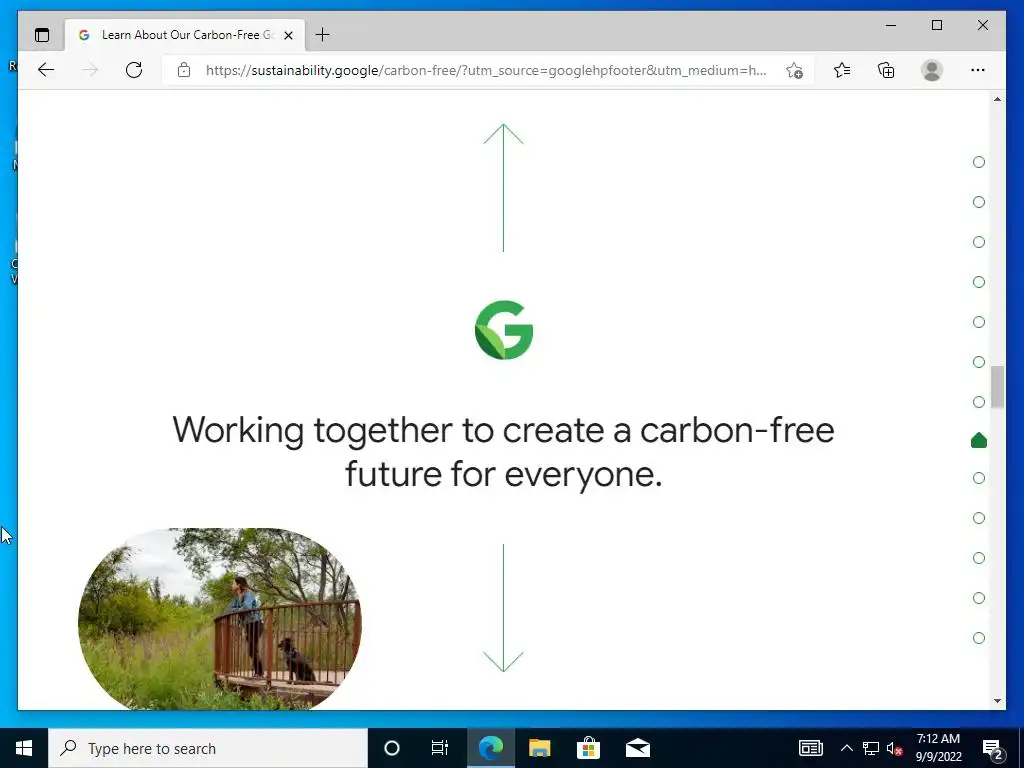Open Microsoft Store from the taskbar
The height and width of the screenshot is (768, 1024).
pyautogui.click(x=588, y=748)
